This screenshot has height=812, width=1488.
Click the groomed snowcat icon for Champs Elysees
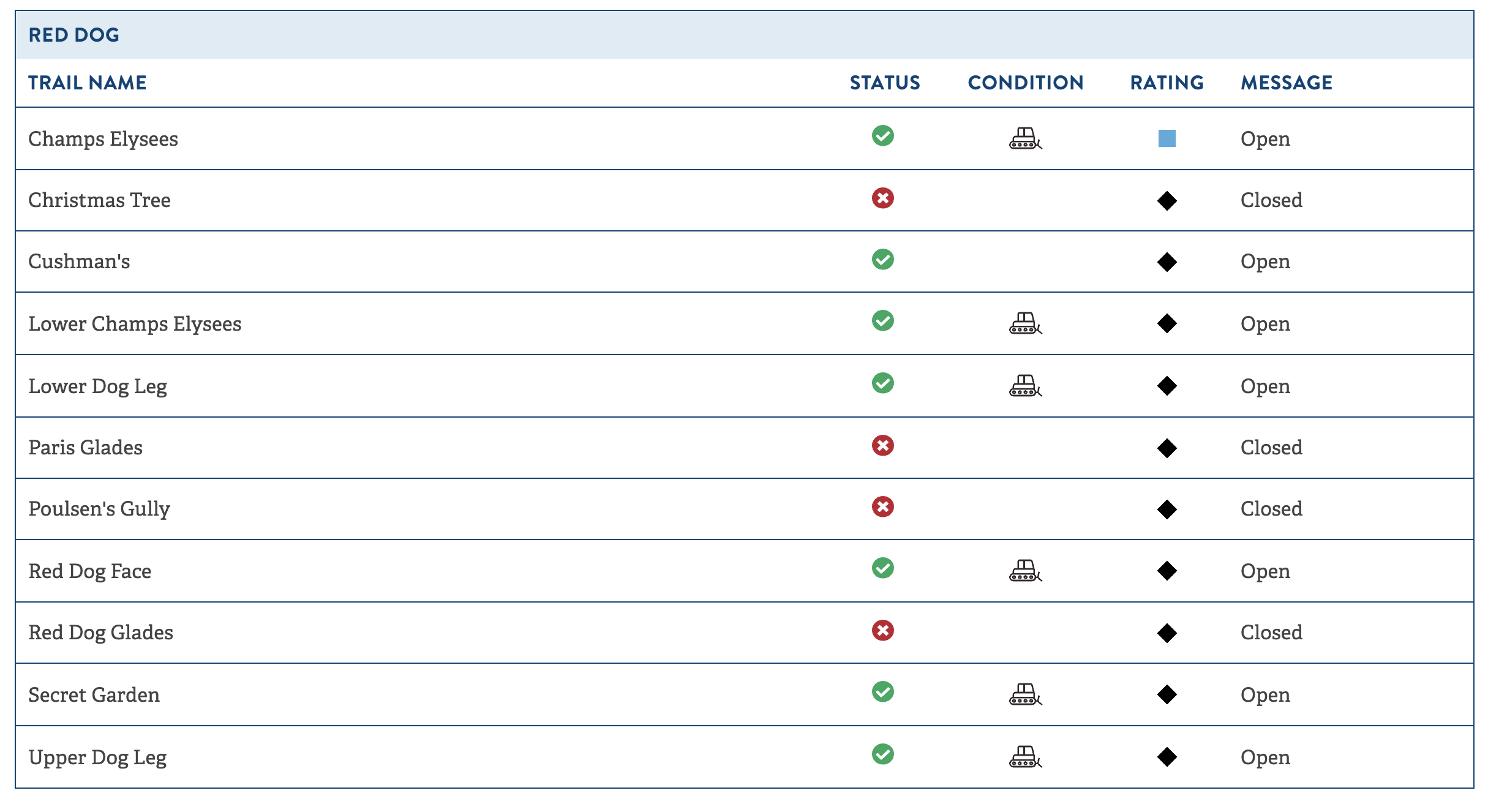[x=1025, y=138]
